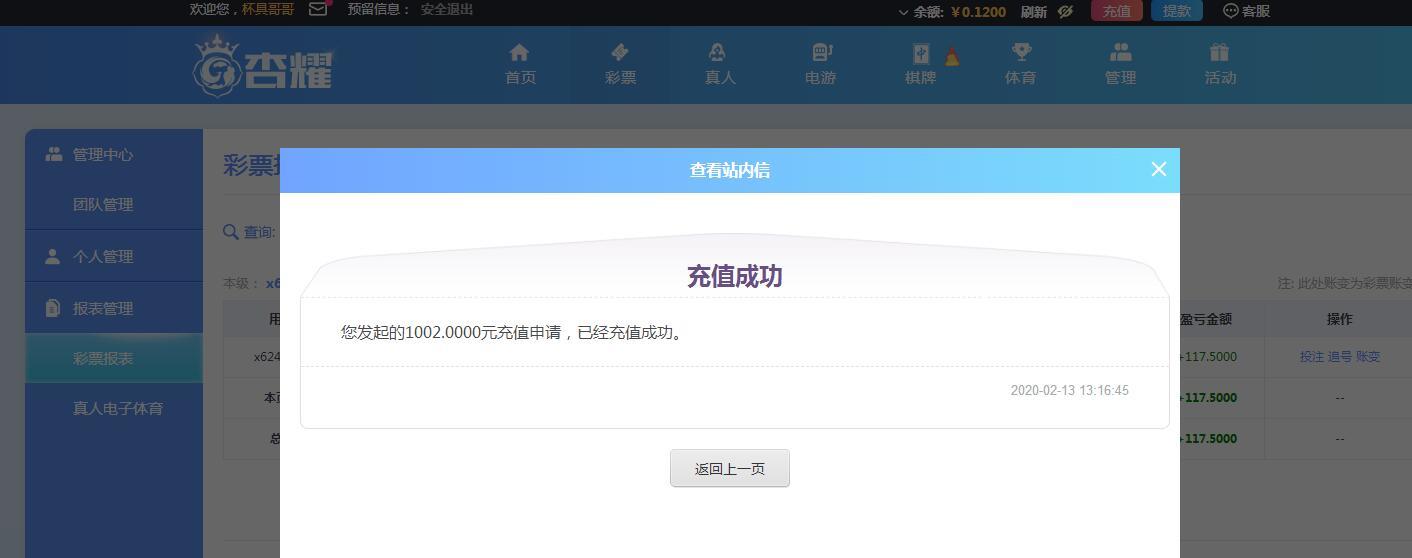Open the 电游 slot games icon
Image resolution: width=1412 pixels, height=558 pixels.
point(820,53)
